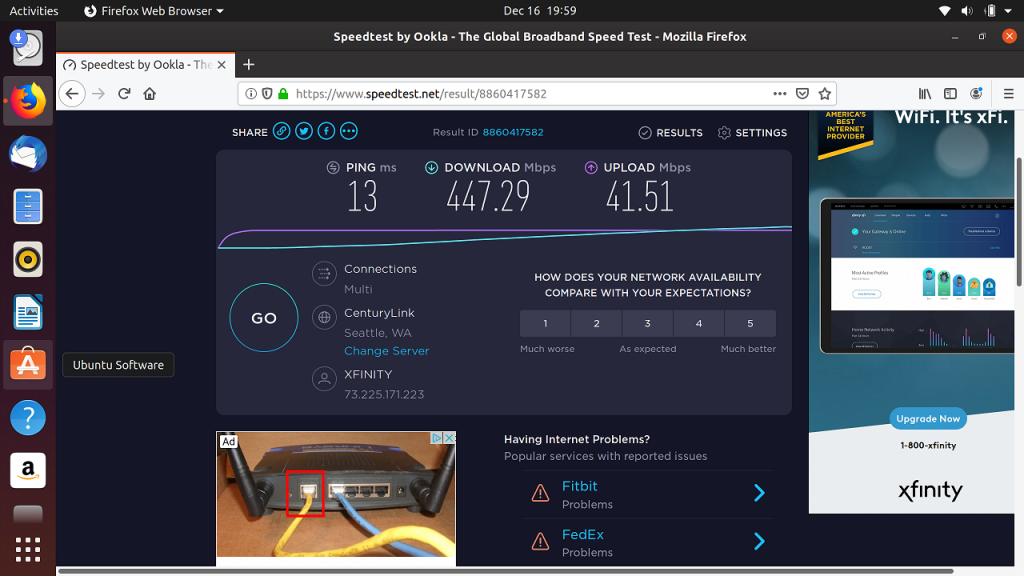This screenshot has width=1024, height=576.
Task: Click the horizontal page scrollbar
Action: 506,571
